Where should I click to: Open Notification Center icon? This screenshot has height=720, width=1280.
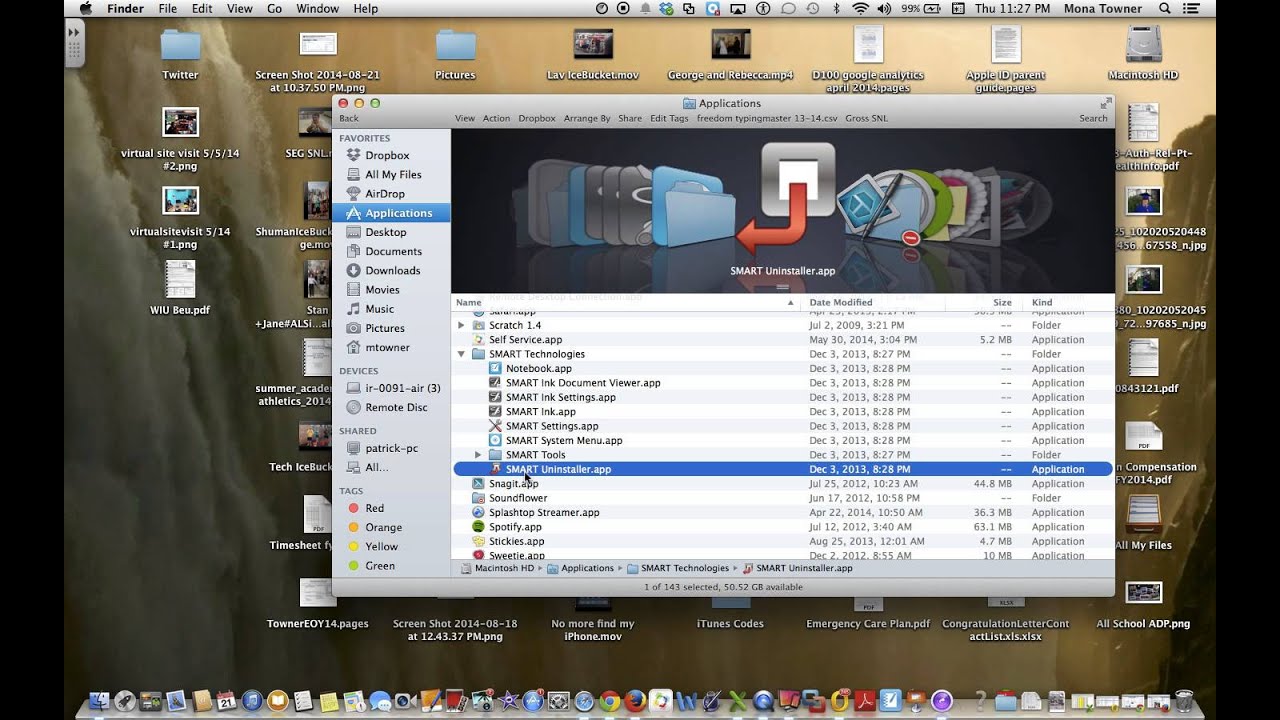(1192, 8)
